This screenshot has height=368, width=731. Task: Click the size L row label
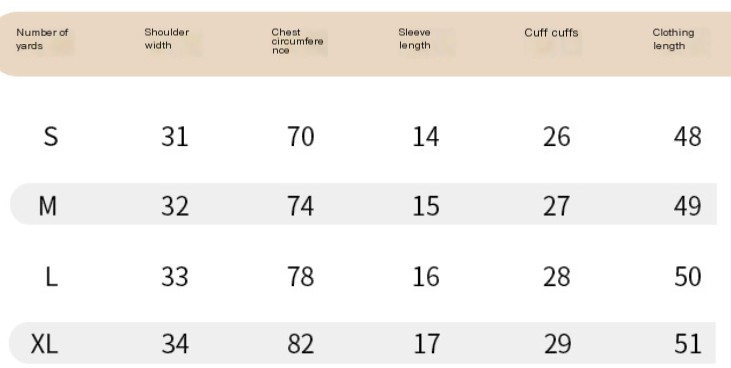51,277
